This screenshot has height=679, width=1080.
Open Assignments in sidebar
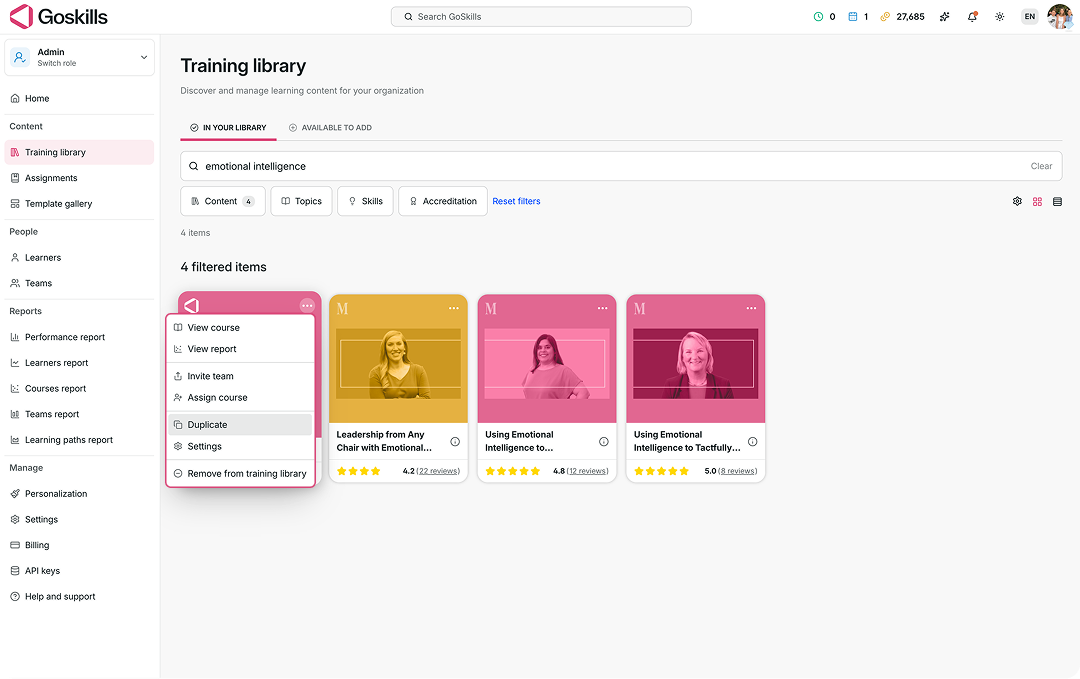coord(79,178)
